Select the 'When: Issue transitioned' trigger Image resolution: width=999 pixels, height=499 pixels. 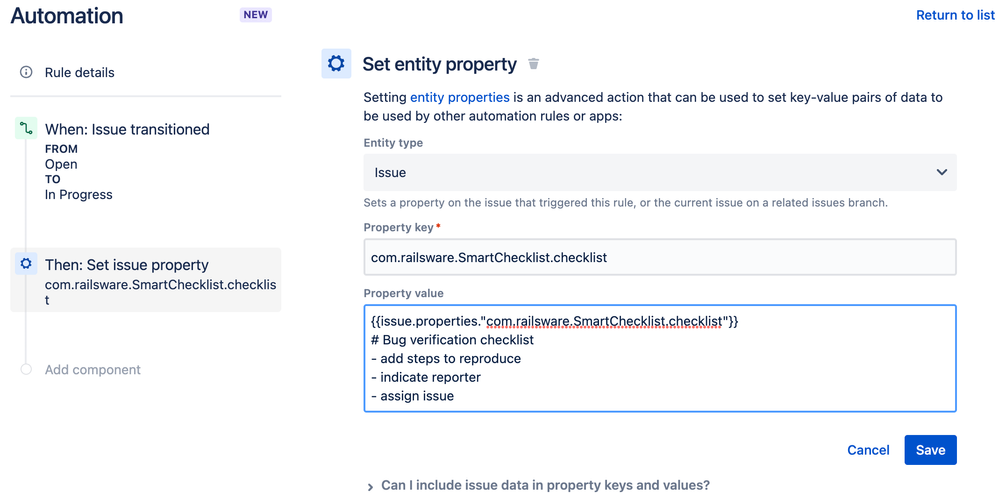coord(127,129)
